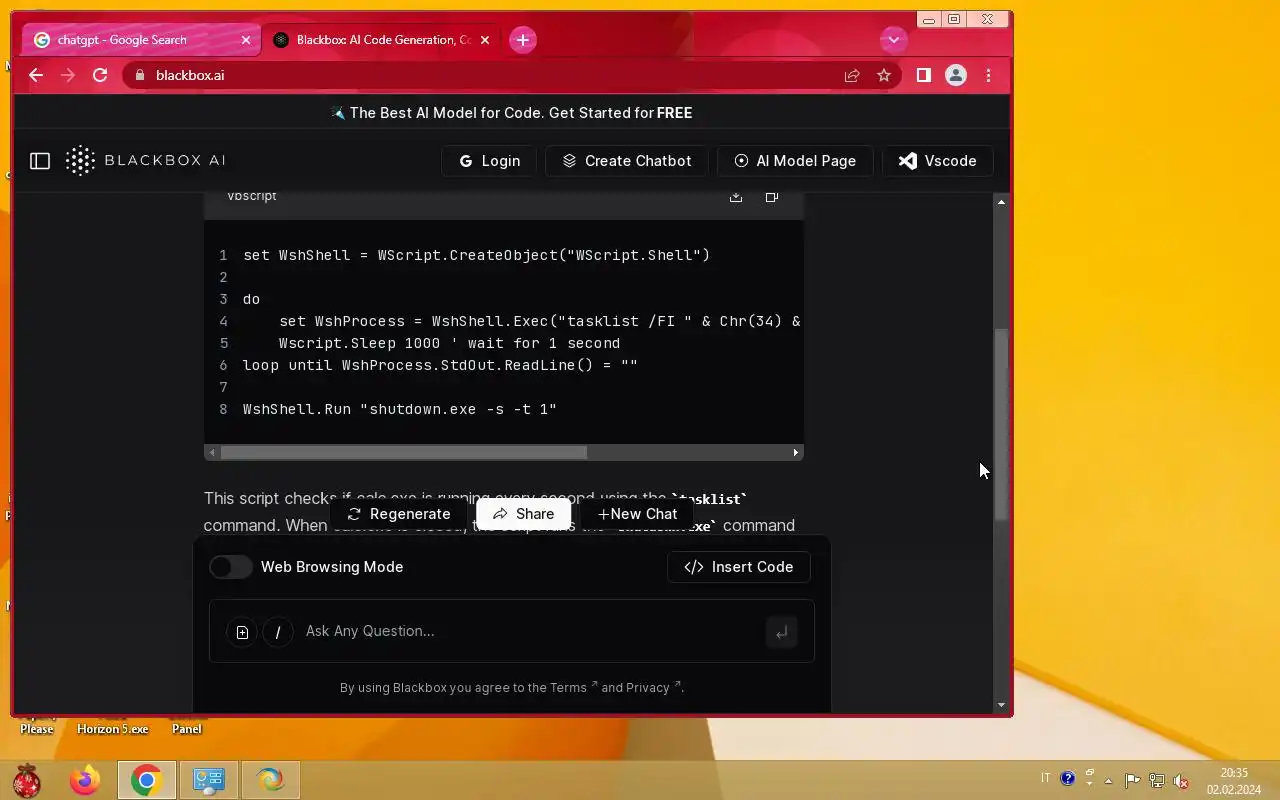
Task: Open the Chrome three-dot menu
Action: tap(988, 75)
